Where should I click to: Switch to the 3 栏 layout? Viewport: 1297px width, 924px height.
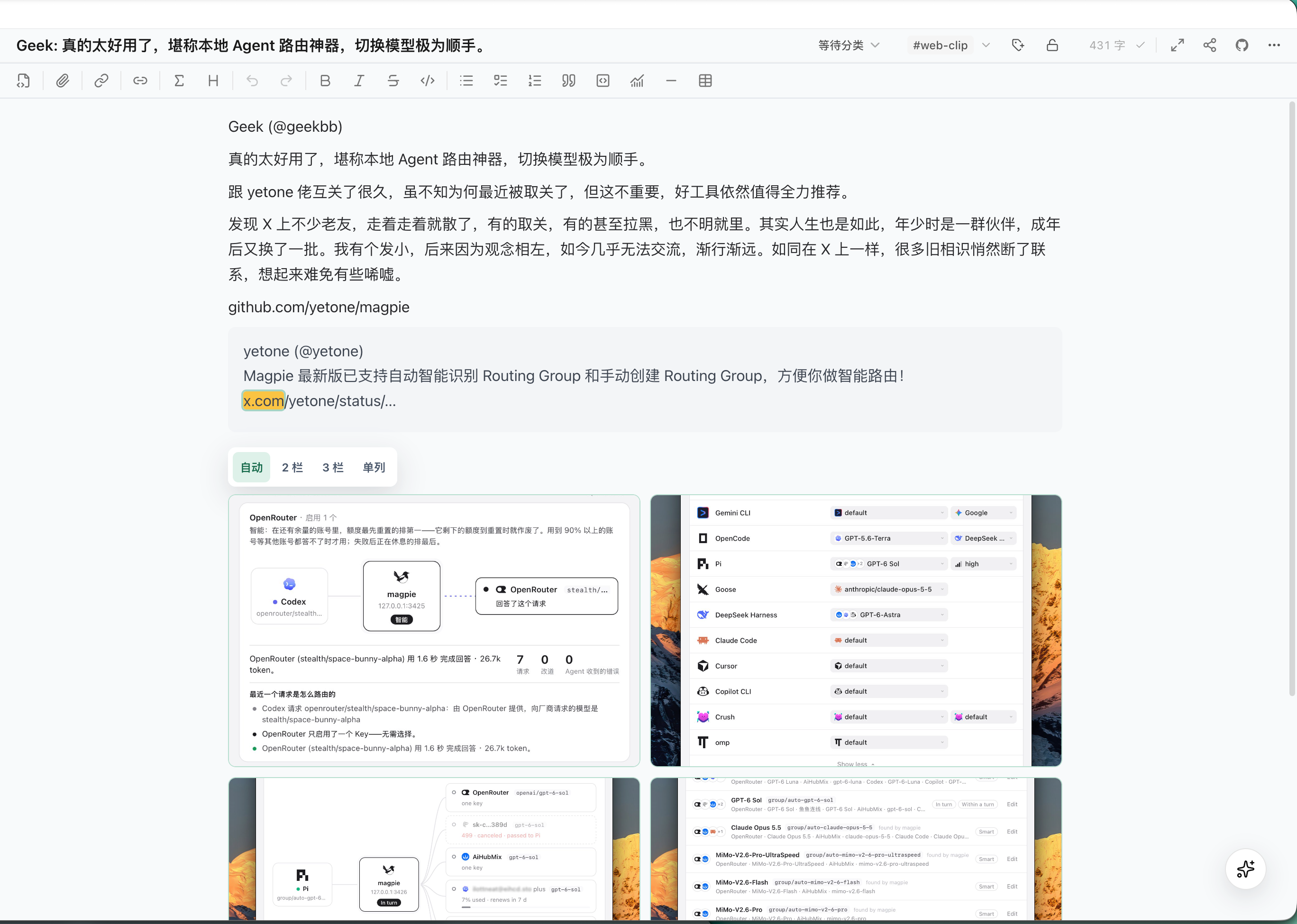(x=333, y=467)
